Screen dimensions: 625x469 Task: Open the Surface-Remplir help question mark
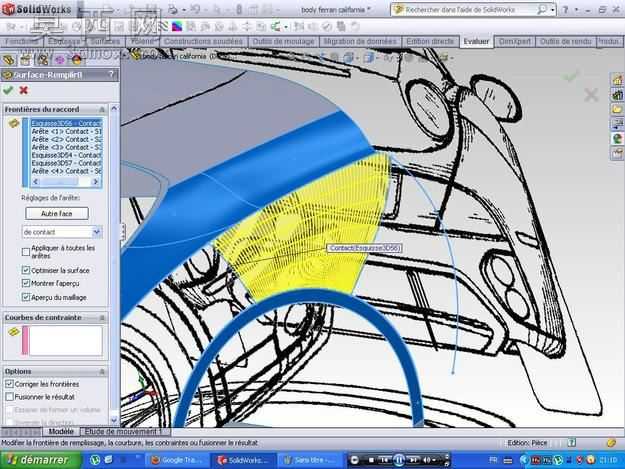[112, 75]
